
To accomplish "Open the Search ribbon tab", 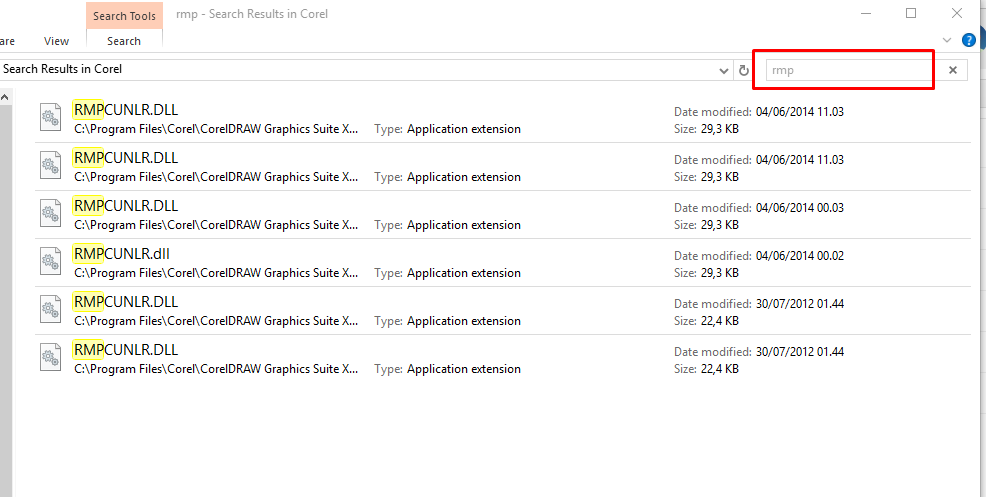I will pos(124,41).
